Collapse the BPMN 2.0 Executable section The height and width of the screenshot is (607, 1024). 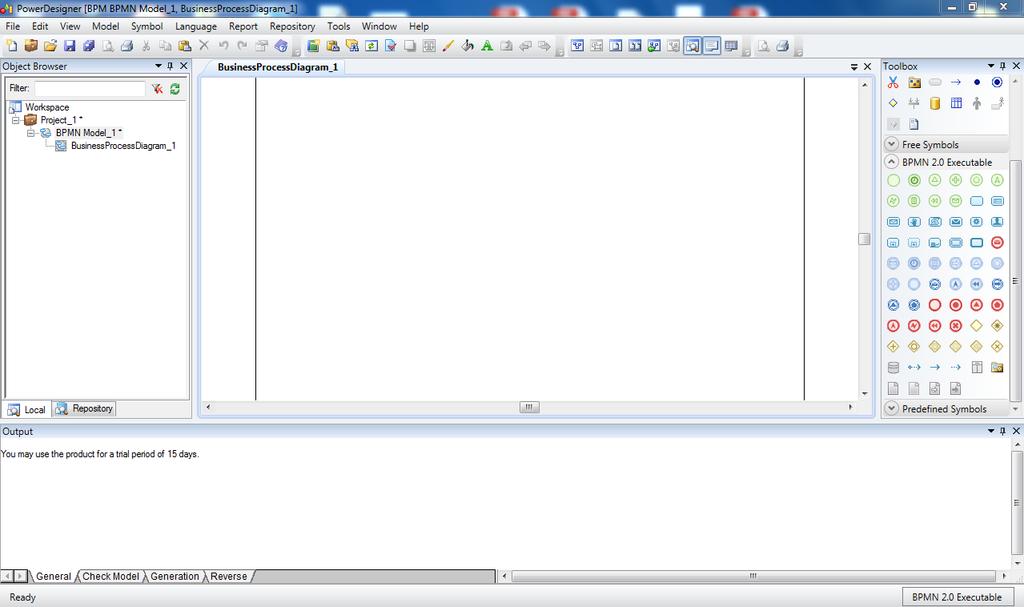pyautogui.click(x=891, y=161)
